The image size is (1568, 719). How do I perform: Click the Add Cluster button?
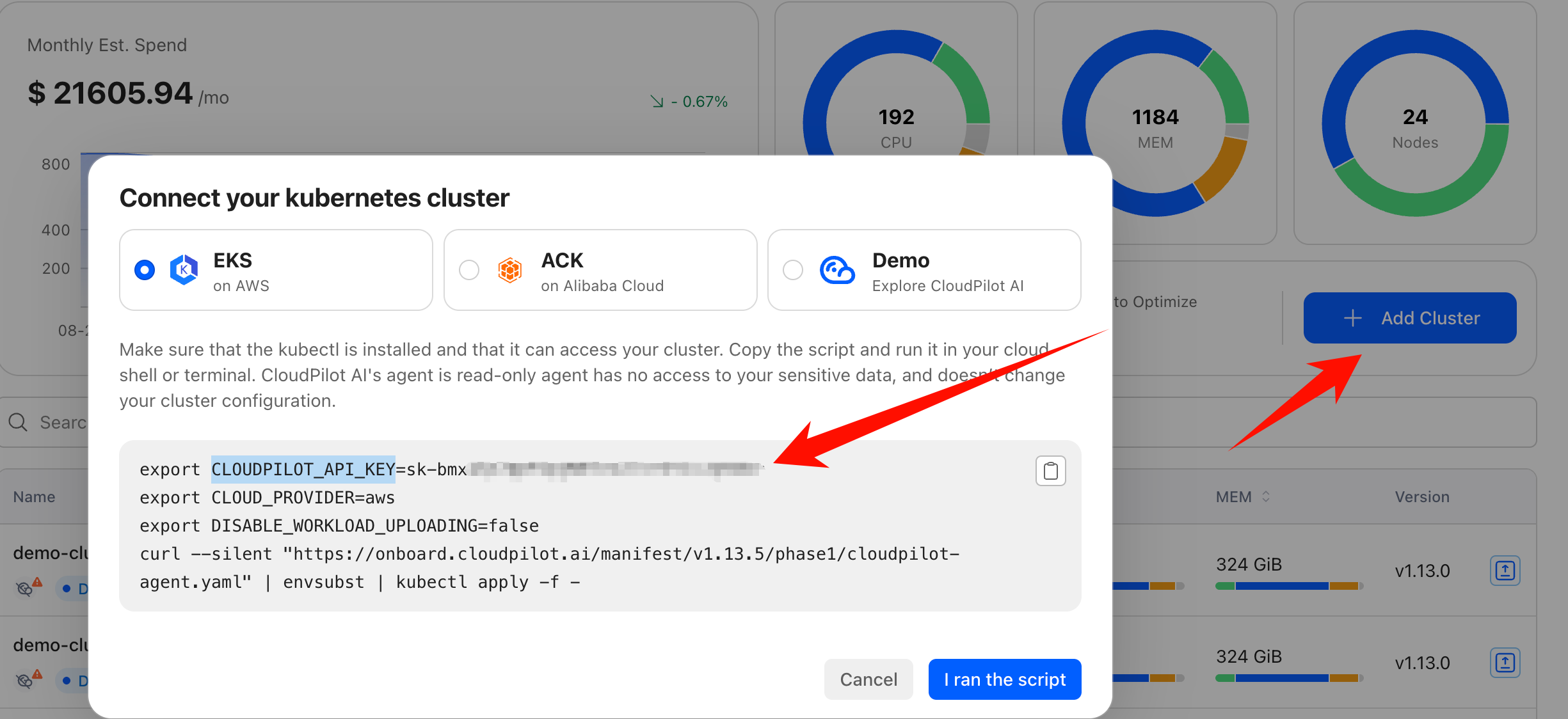1410,318
